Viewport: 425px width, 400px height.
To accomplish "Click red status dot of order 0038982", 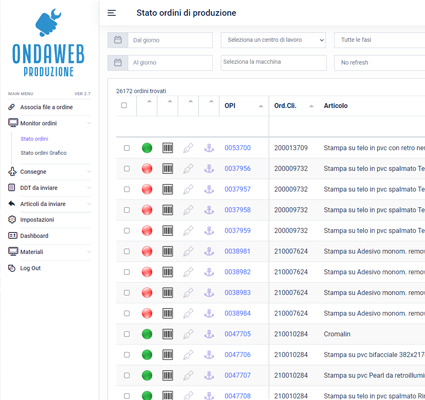I will (147, 272).
